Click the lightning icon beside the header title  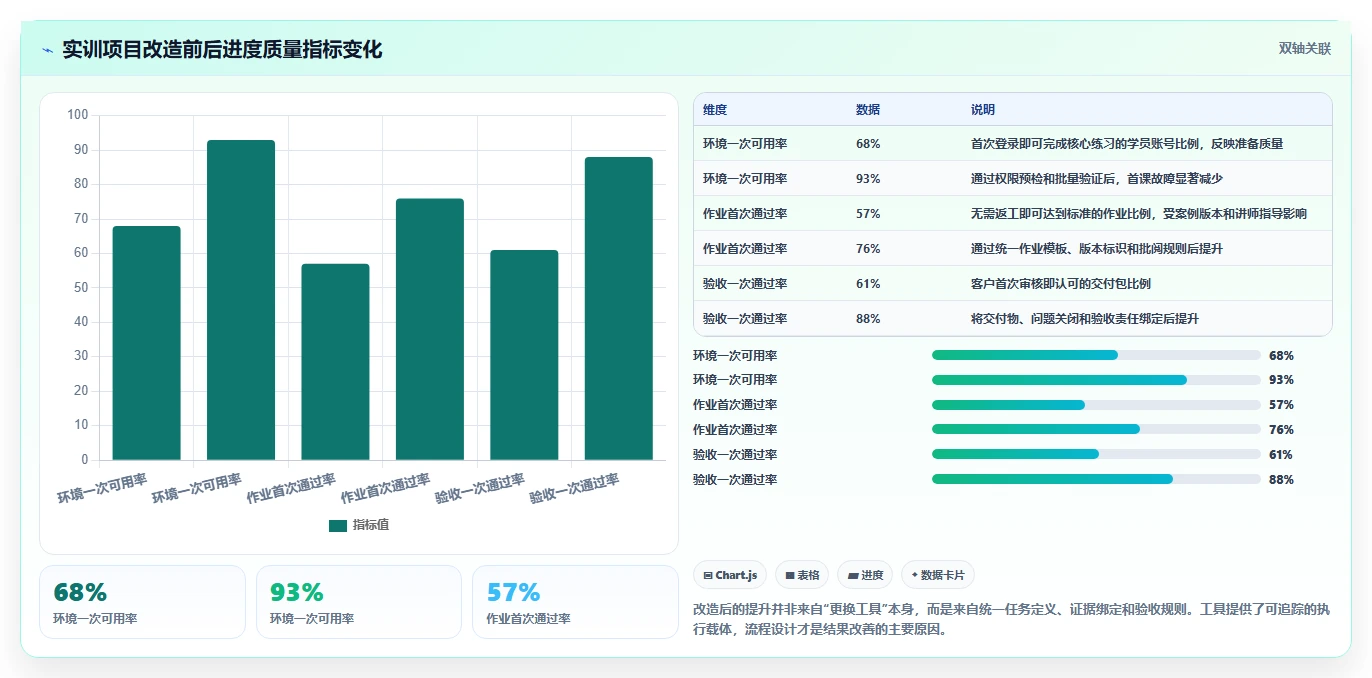pos(47,50)
